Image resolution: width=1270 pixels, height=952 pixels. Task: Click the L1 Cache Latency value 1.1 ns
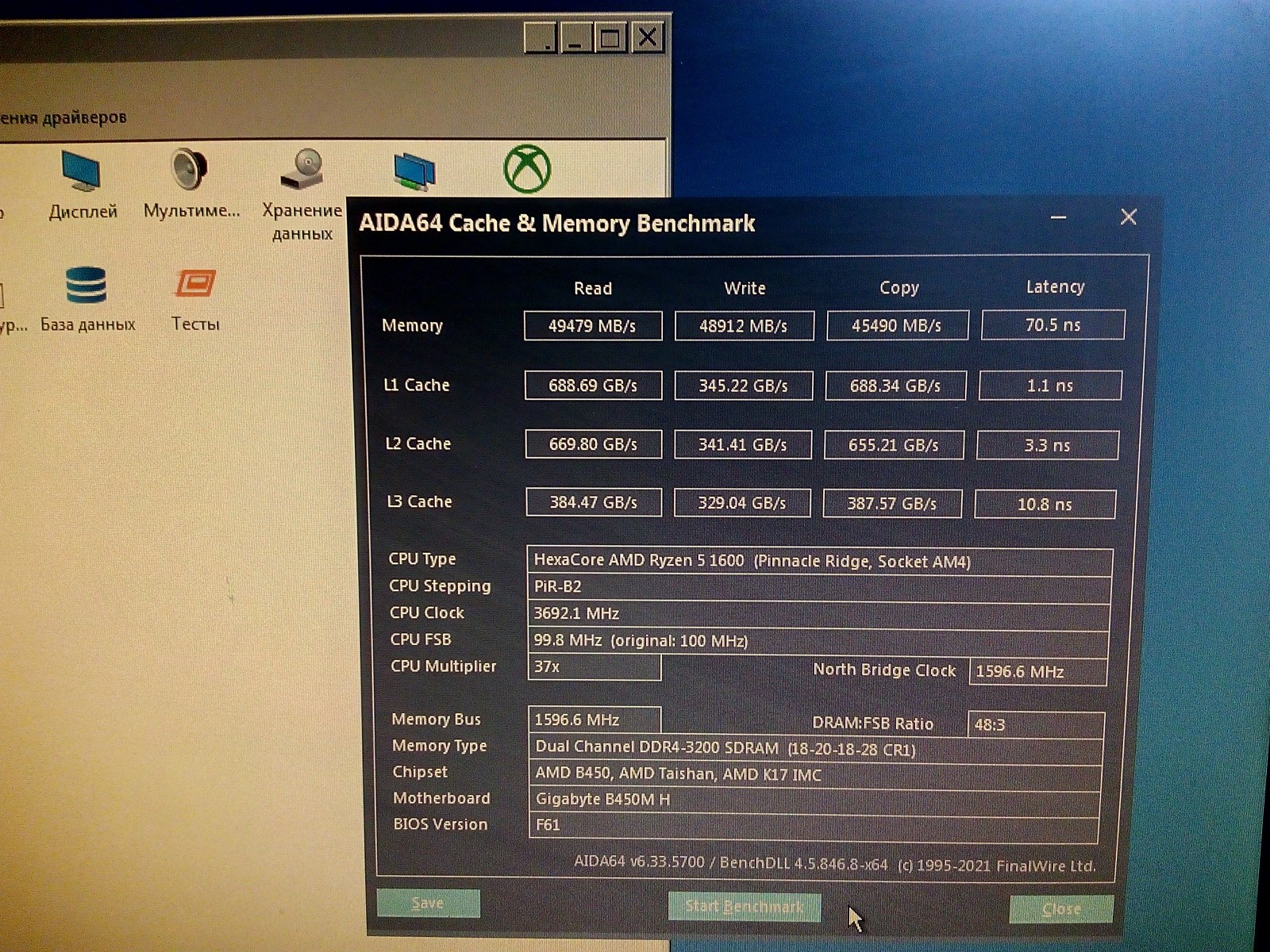[1050, 386]
